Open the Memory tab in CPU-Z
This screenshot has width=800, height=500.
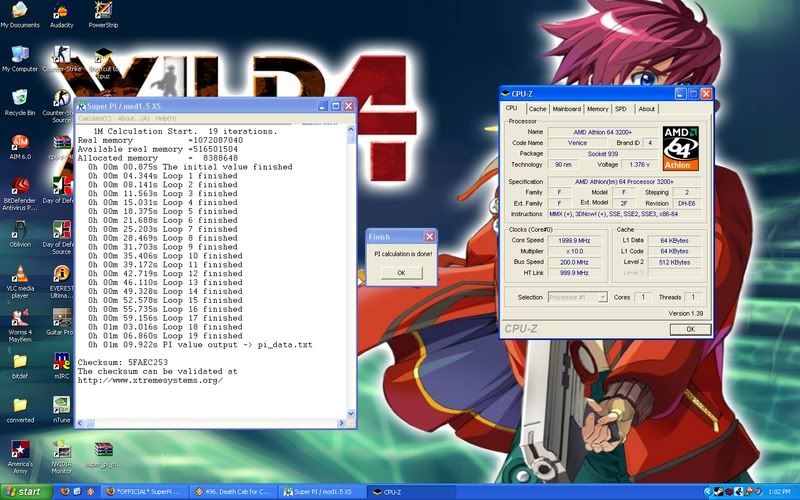coord(597,109)
